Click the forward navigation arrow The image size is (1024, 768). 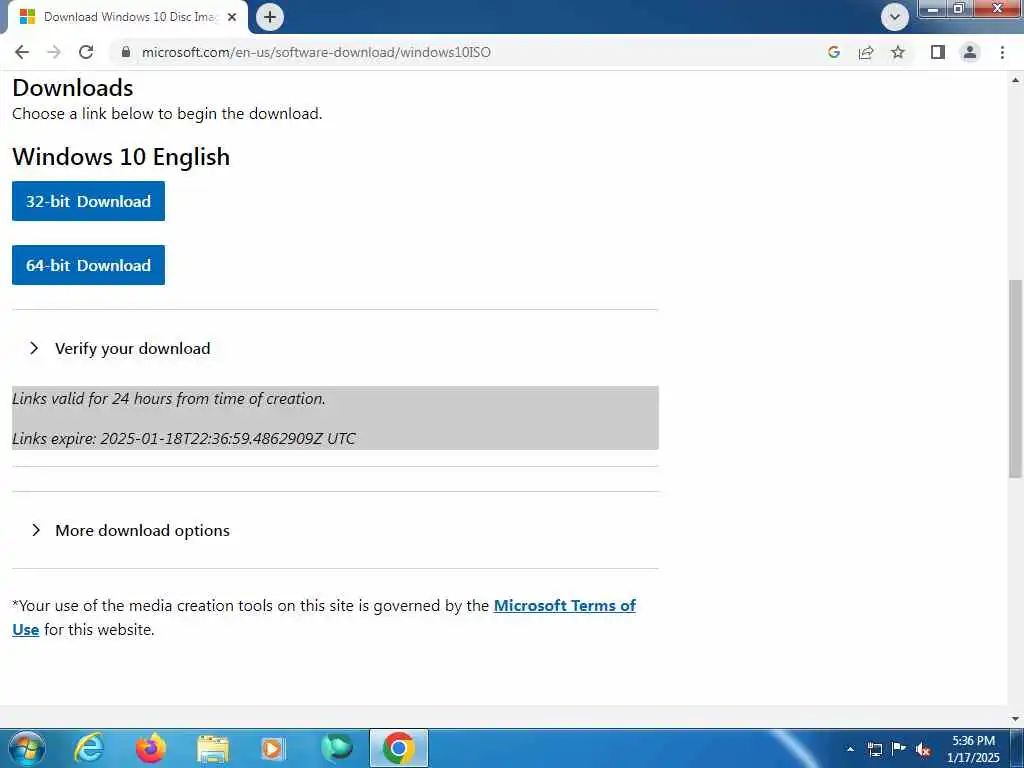click(54, 52)
